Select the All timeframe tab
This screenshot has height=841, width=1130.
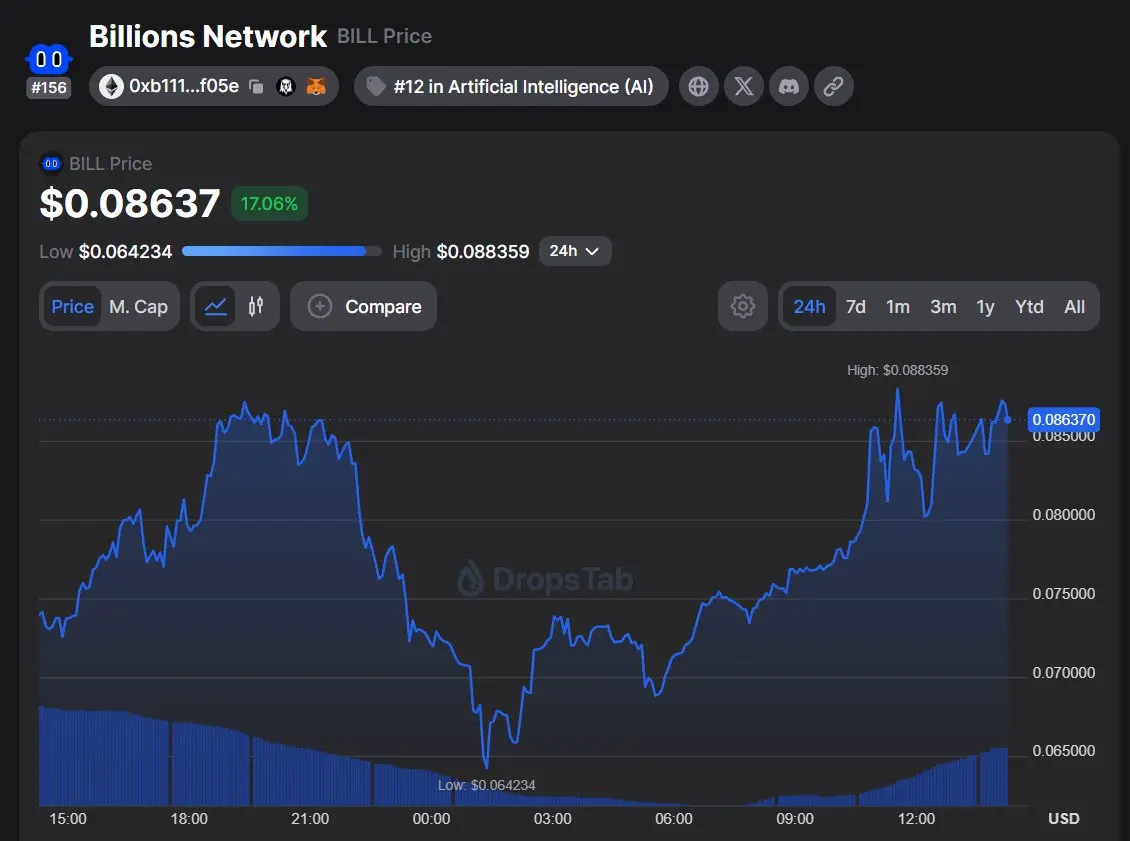1075,306
